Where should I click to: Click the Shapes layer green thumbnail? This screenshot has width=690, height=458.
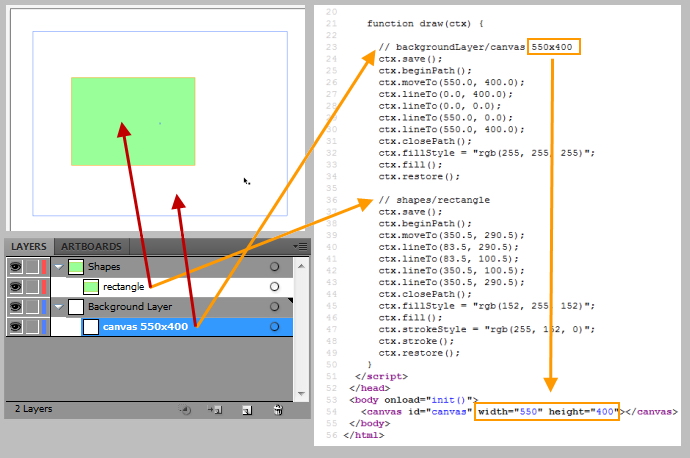tap(75, 267)
